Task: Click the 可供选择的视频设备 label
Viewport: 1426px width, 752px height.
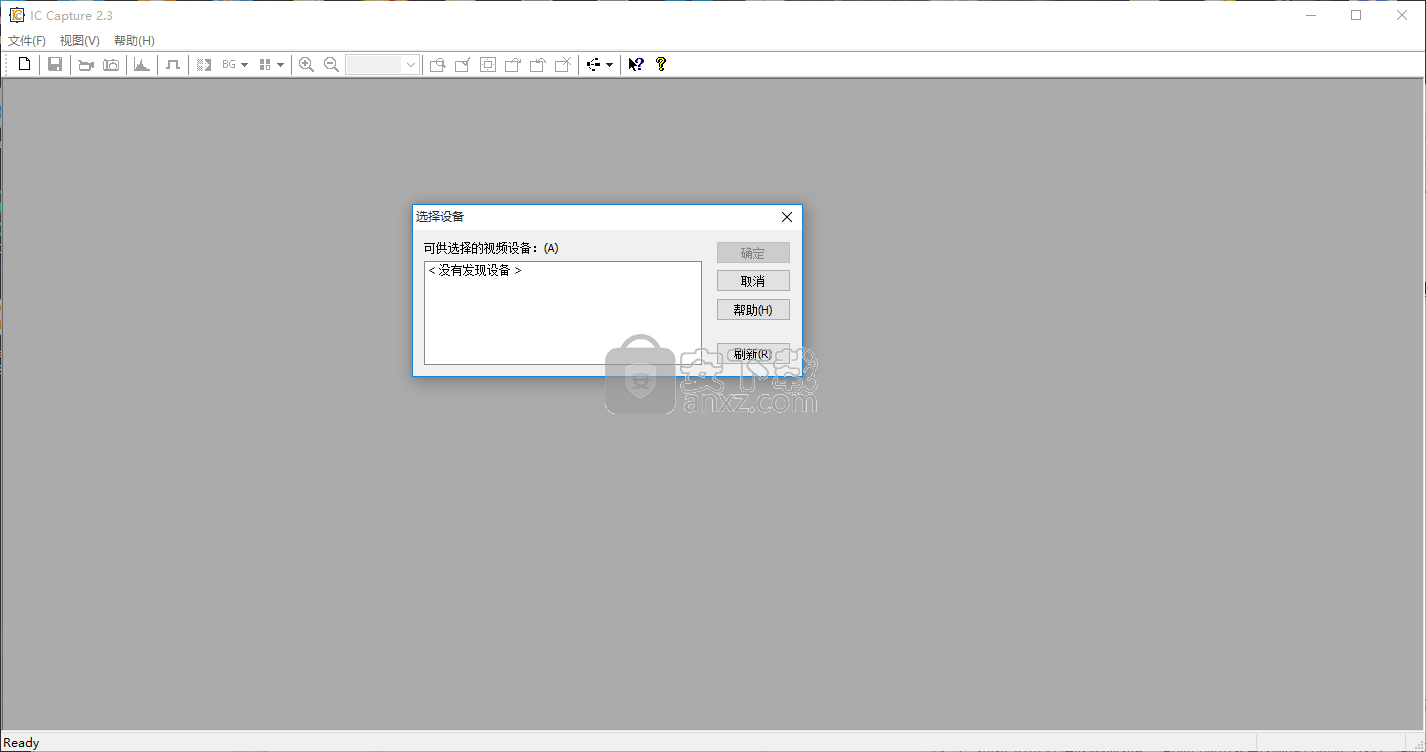Action: coord(491,248)
